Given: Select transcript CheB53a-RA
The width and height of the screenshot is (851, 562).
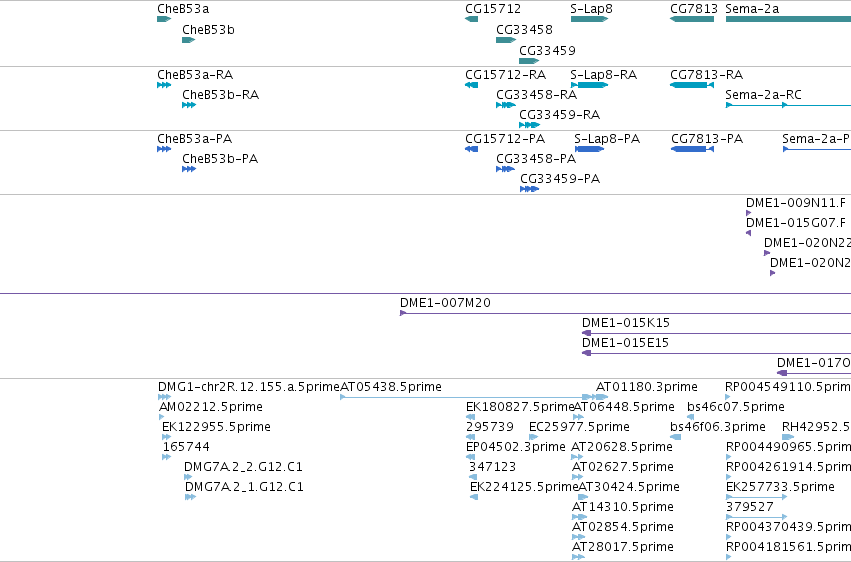Looking at the screenshot, I should [195, 75].
